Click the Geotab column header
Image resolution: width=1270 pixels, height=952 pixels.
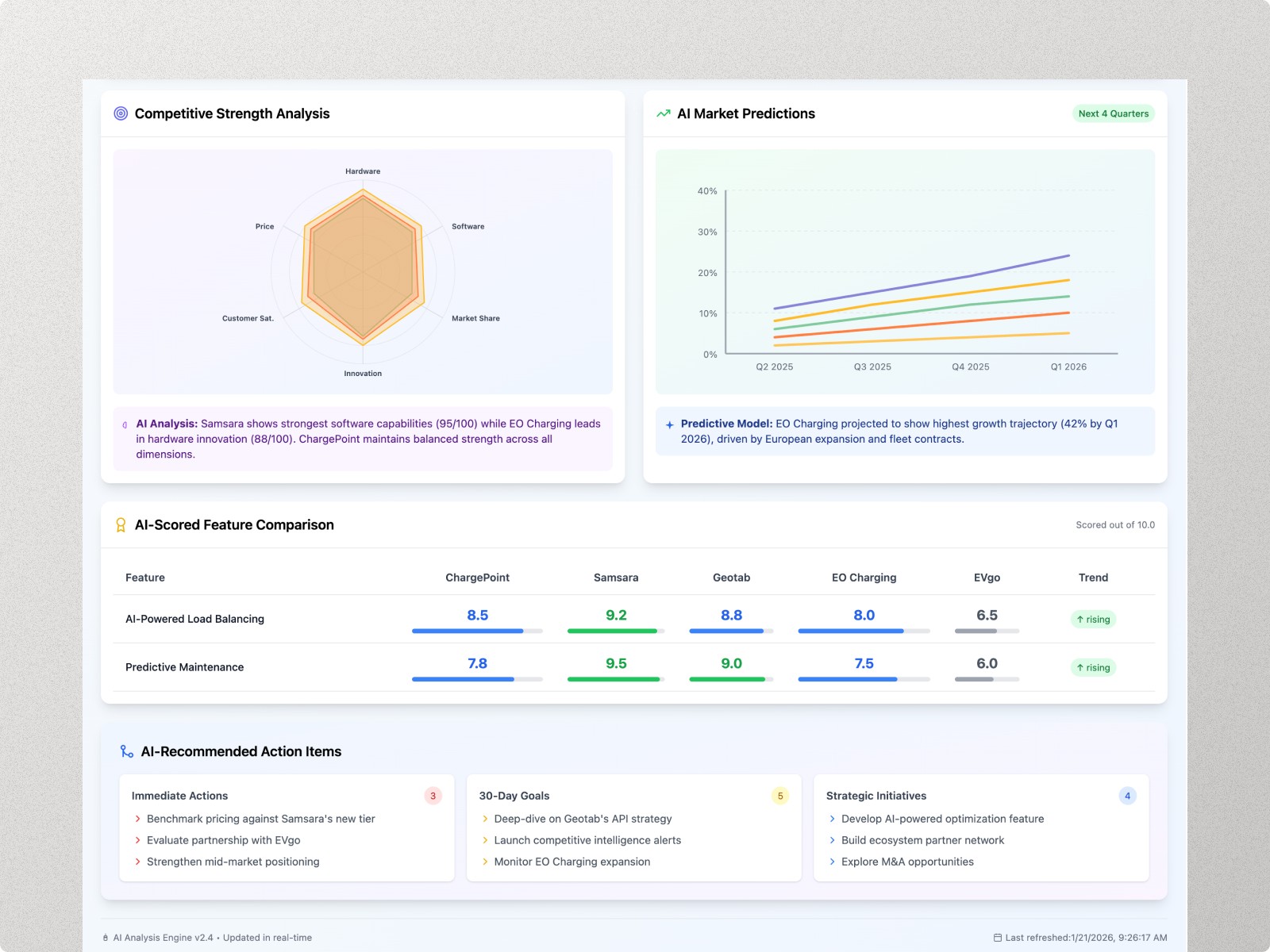coord(731,578)
